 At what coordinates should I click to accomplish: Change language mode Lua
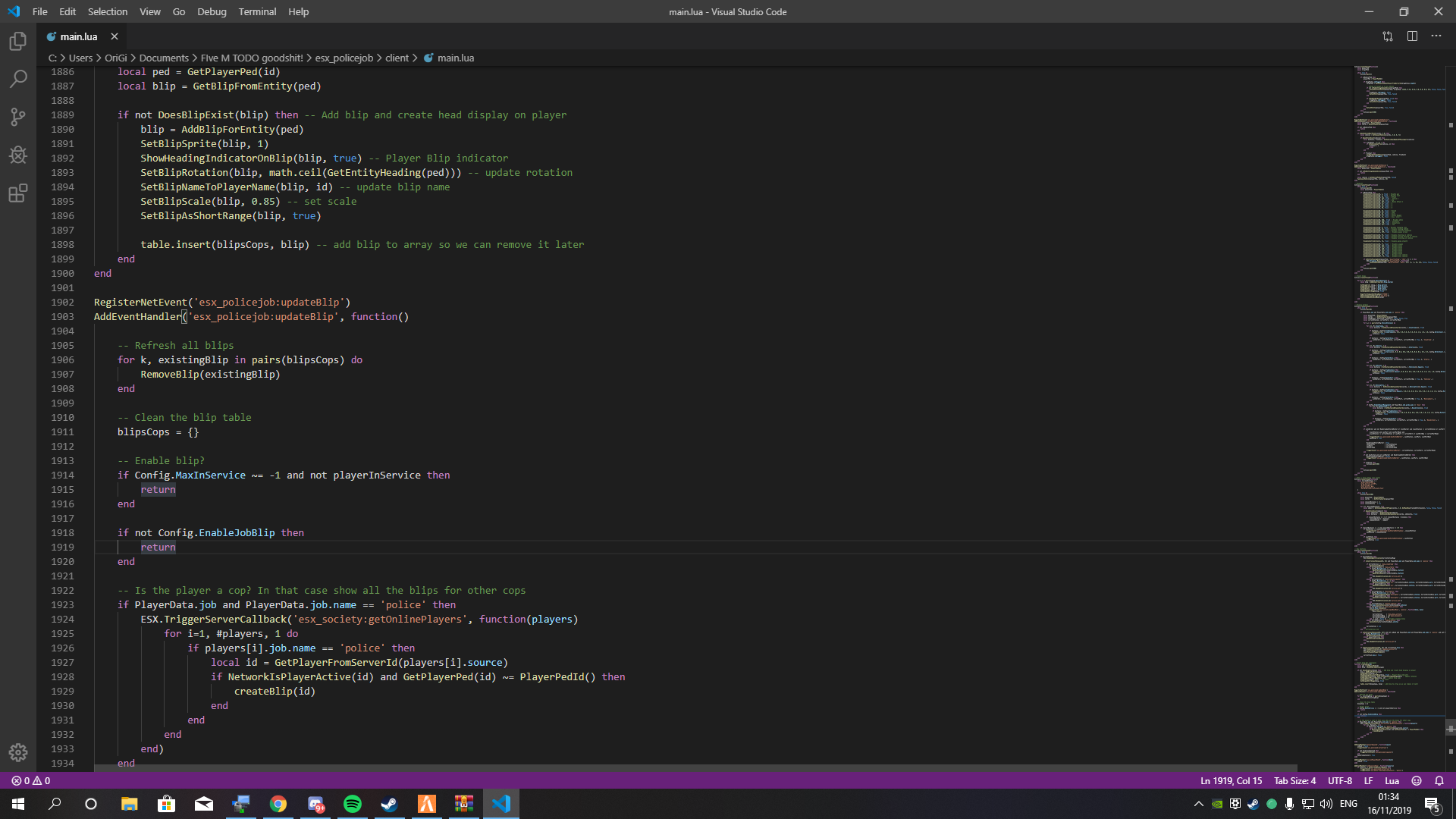[x=1392, y=780]
